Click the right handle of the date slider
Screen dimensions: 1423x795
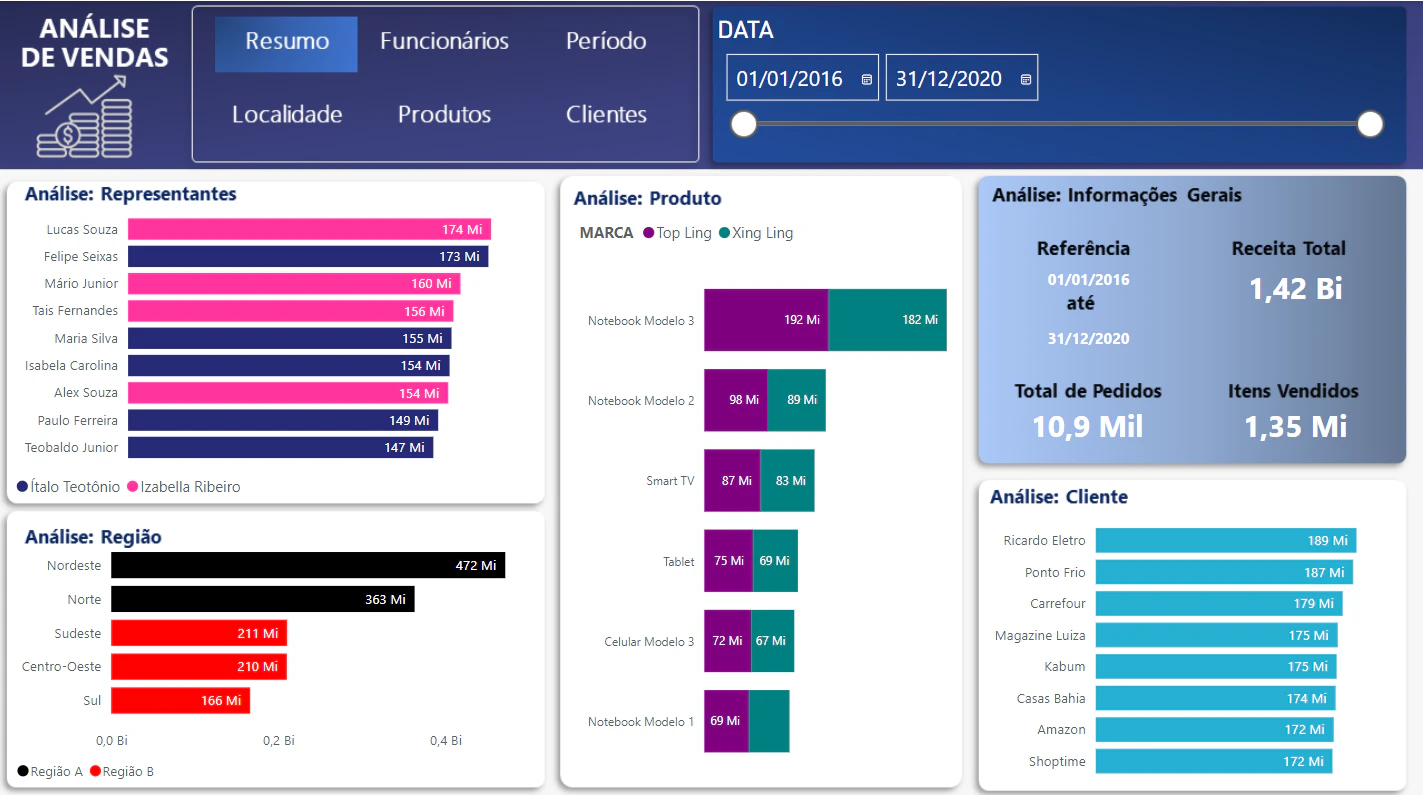1370,124
